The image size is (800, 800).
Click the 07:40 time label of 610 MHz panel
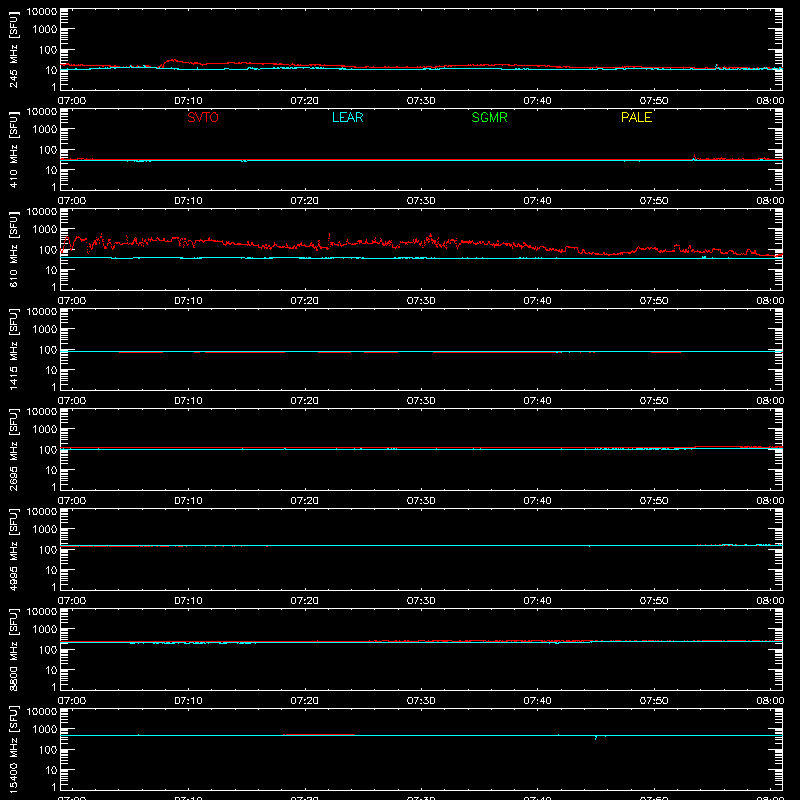[x=537, y=301]
